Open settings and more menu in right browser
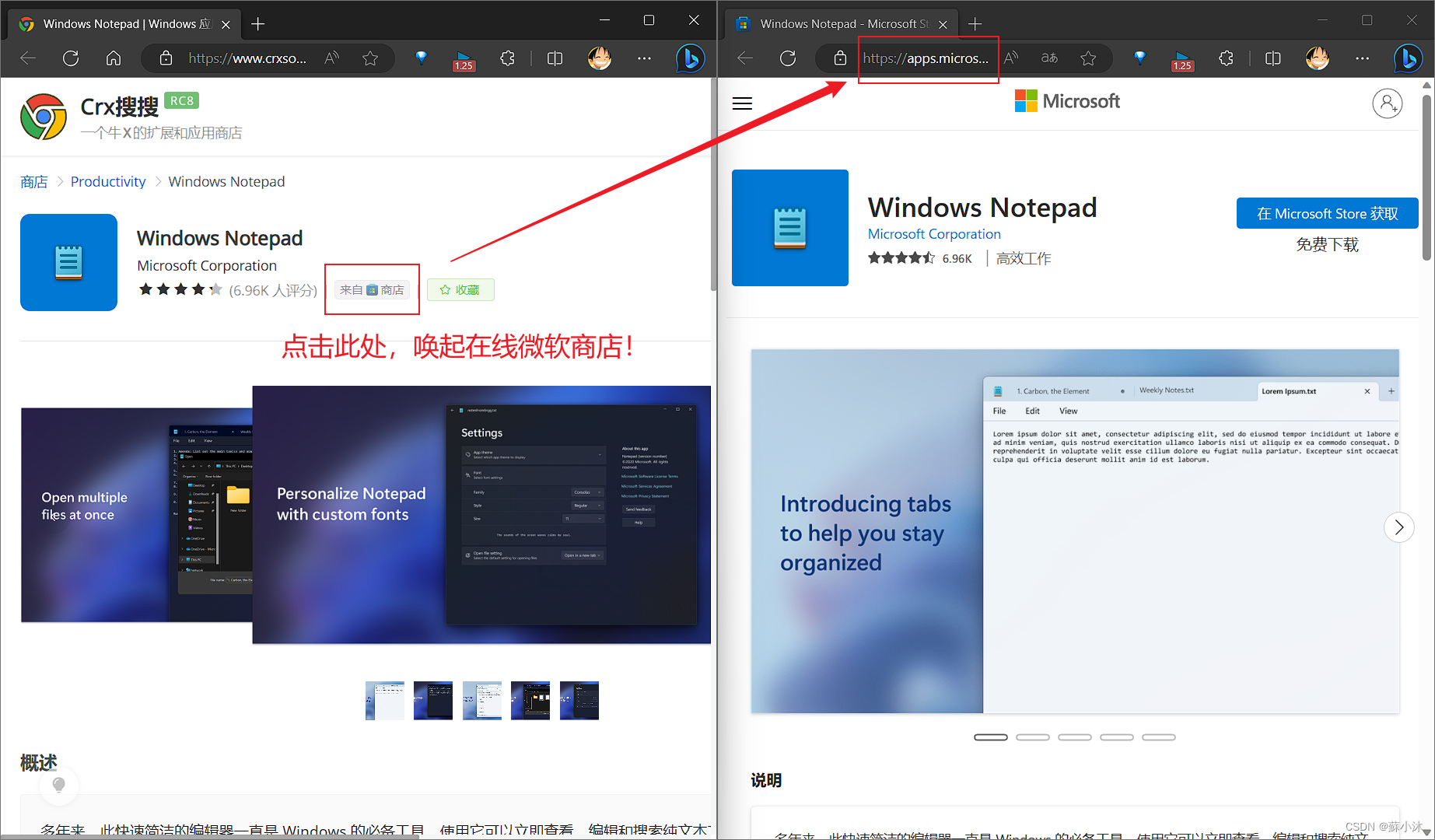 [x=1362, y=58]
